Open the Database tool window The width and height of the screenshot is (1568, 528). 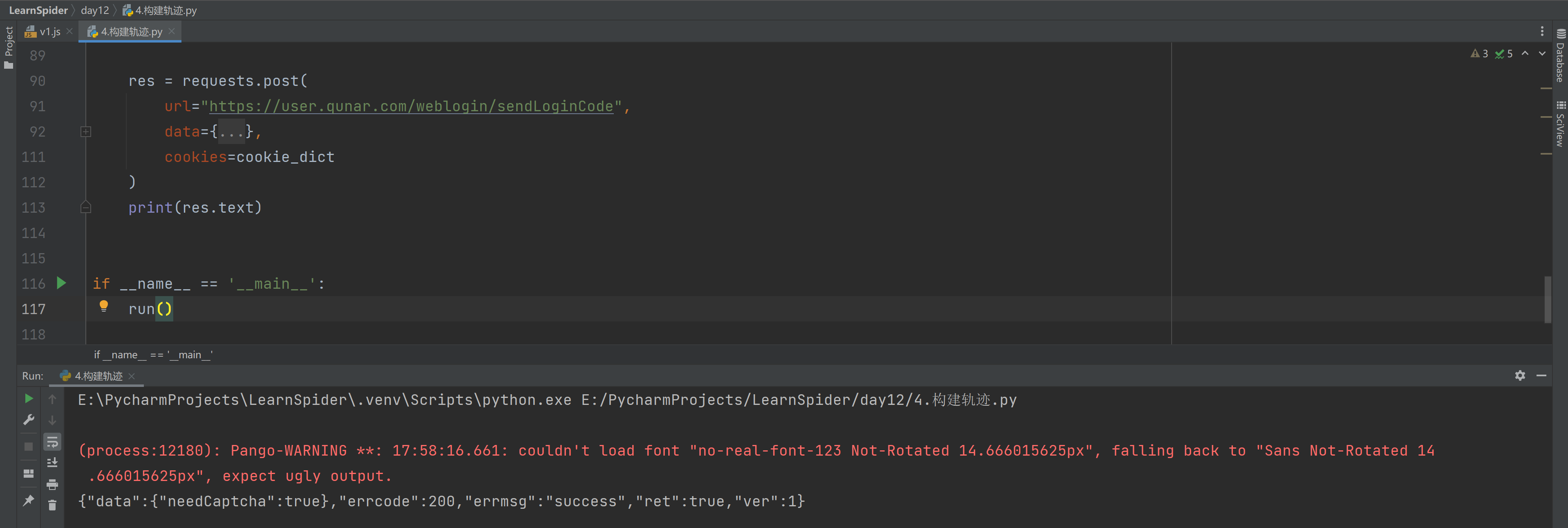coord(1560,56)
